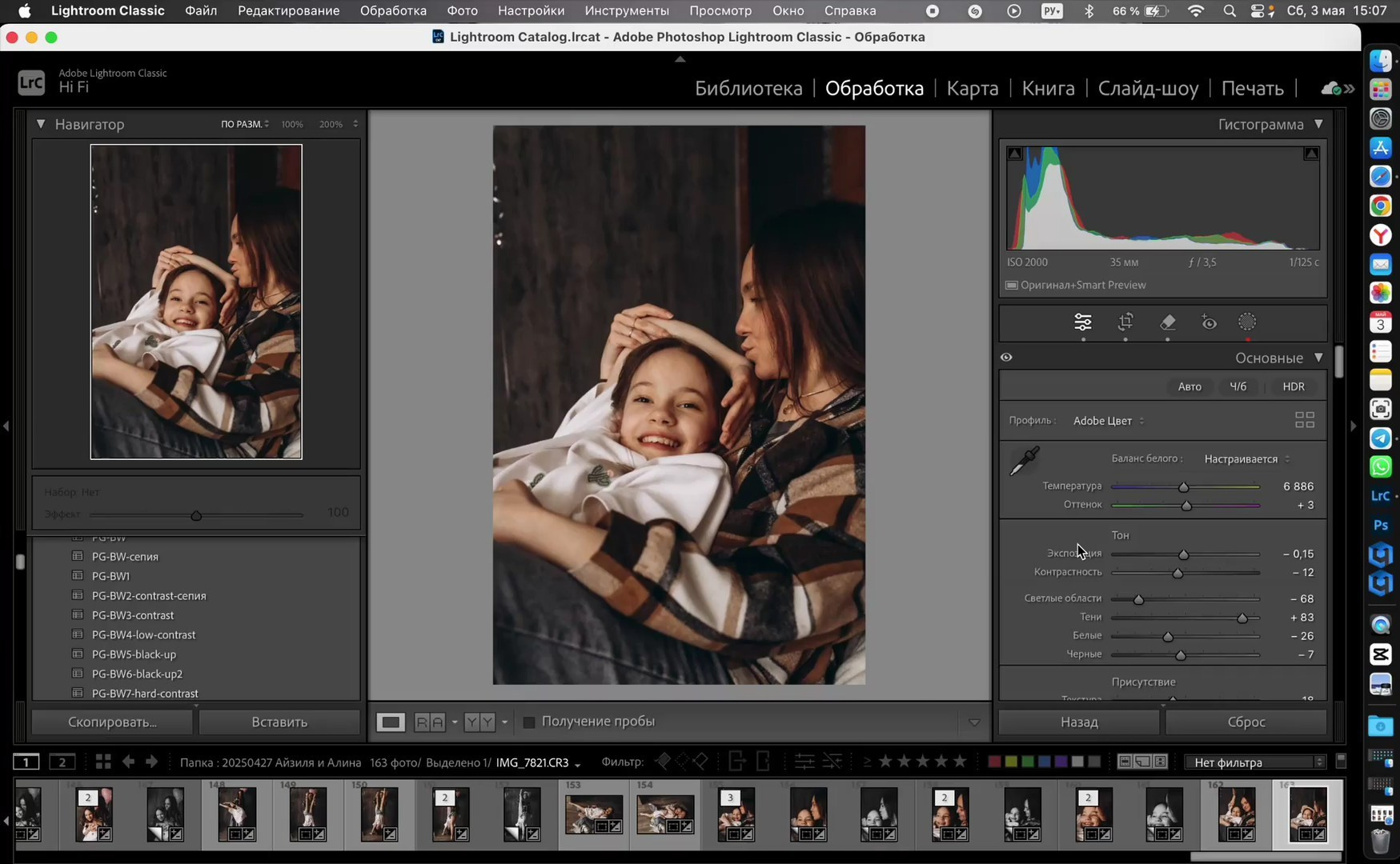
Task: Switch to before/after R|A view
Action: tap(430, 722)
